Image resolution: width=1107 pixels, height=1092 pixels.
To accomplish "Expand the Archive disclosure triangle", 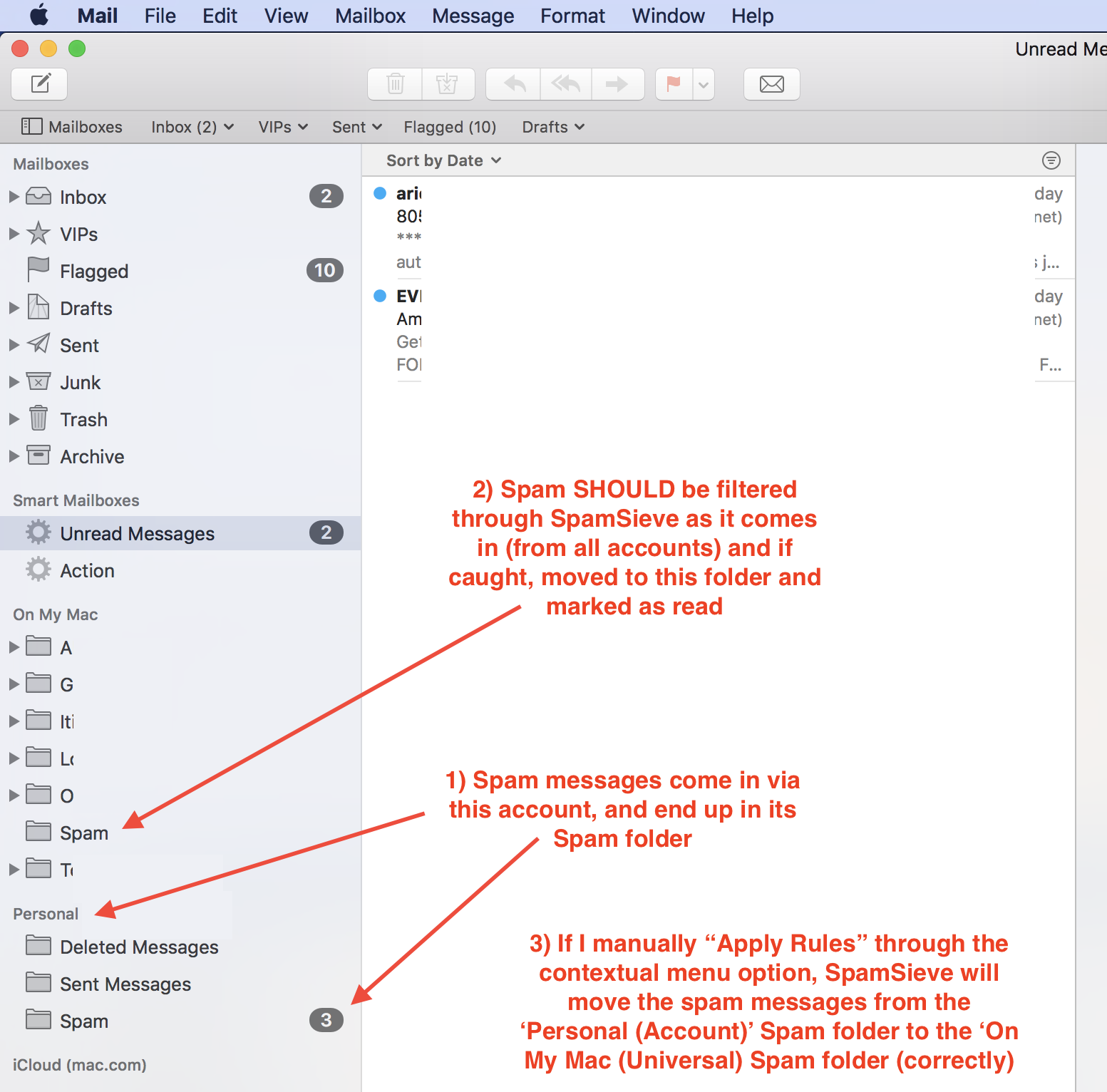I will pos(14,456).
